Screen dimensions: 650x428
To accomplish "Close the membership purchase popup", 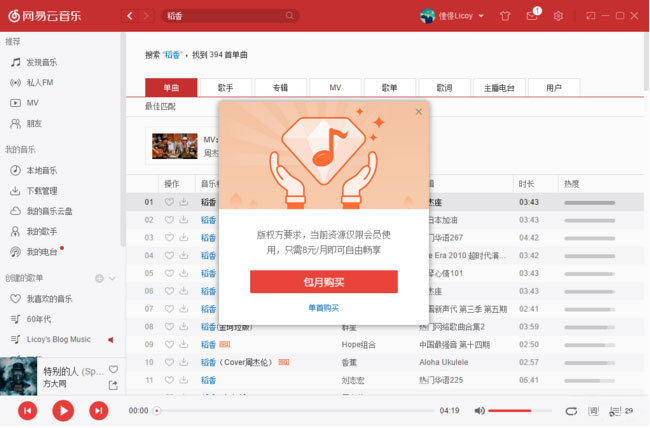I will 419,112.
